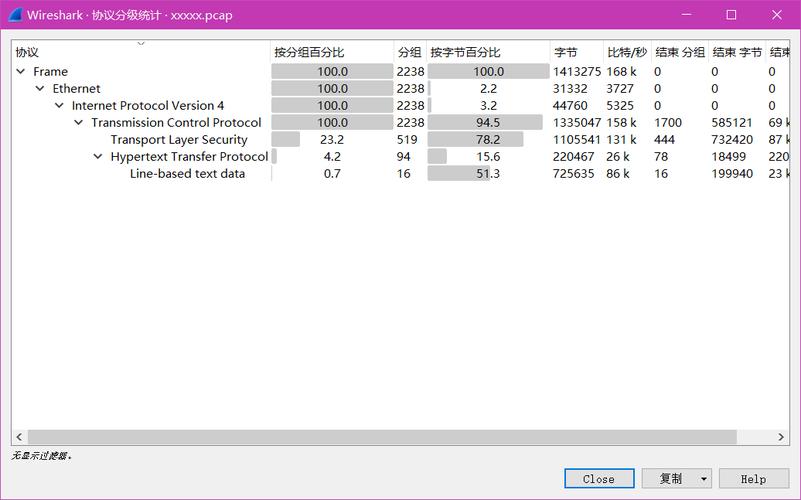Sort by the 比特/秒 column header

point(626,52)
